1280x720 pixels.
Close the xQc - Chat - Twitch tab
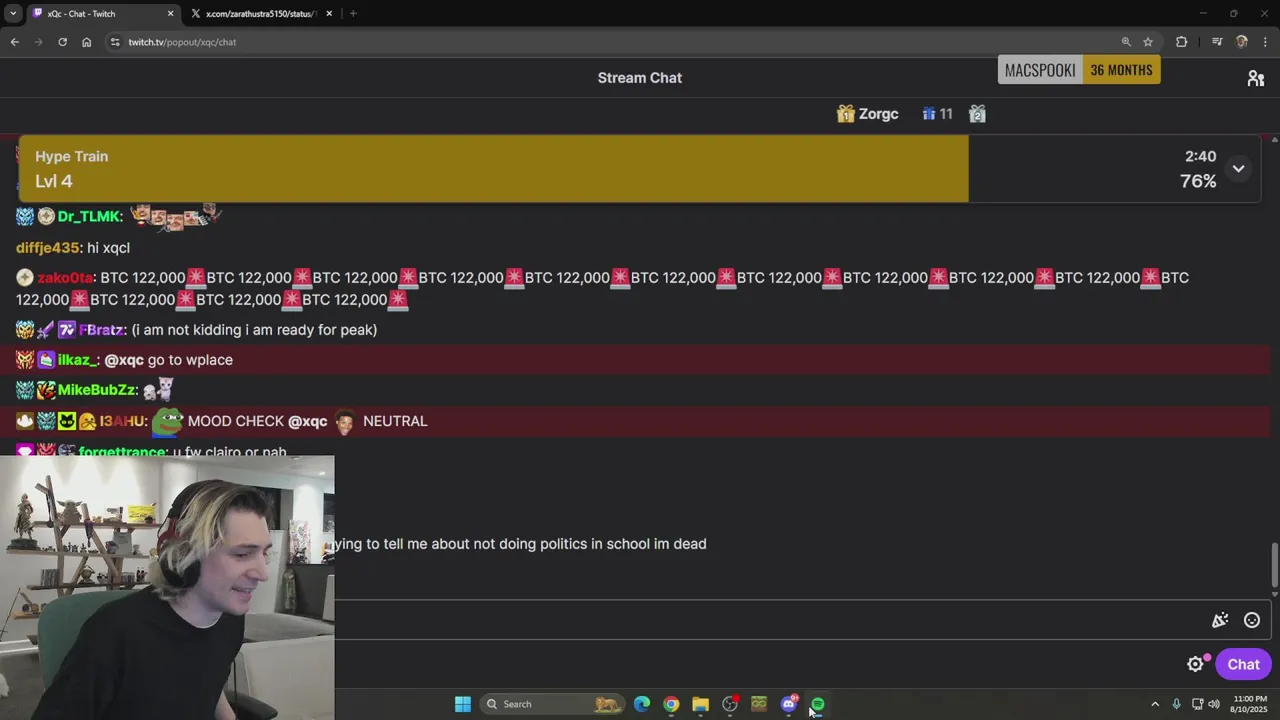(x=170, y=13)
